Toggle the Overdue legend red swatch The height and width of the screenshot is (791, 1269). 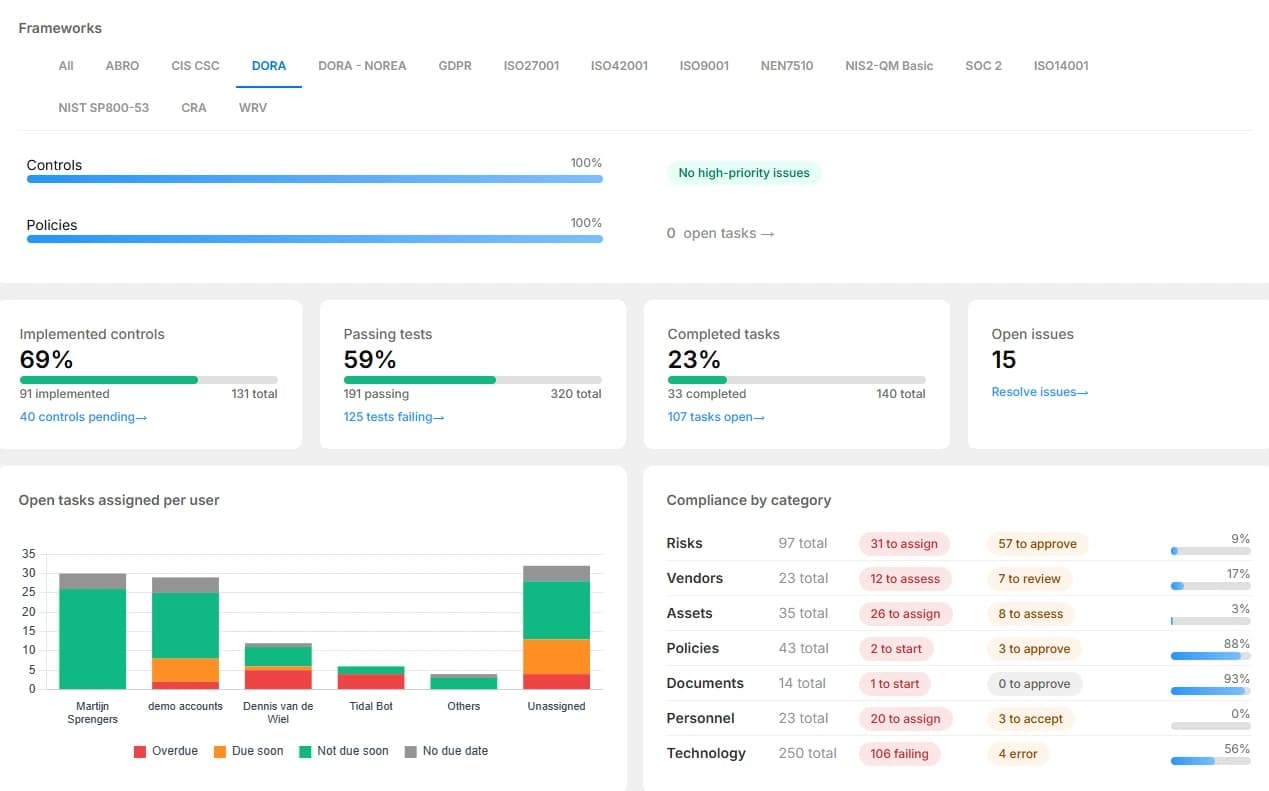(x=140, y=751)
